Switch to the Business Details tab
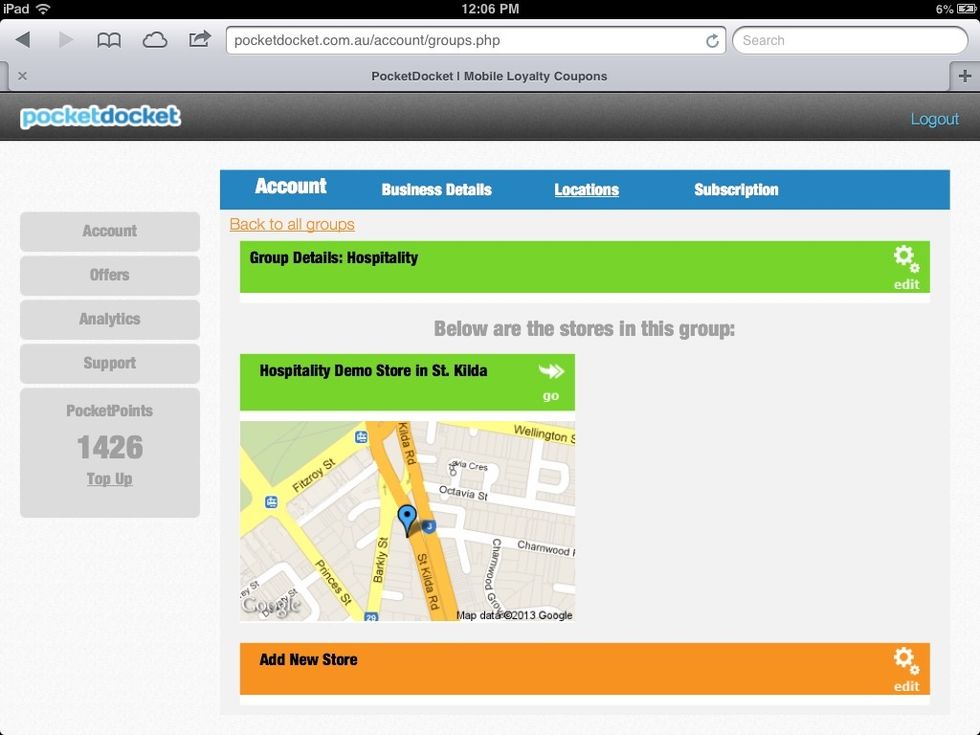This screenshot has width=980, height=735. pos(436,190)
